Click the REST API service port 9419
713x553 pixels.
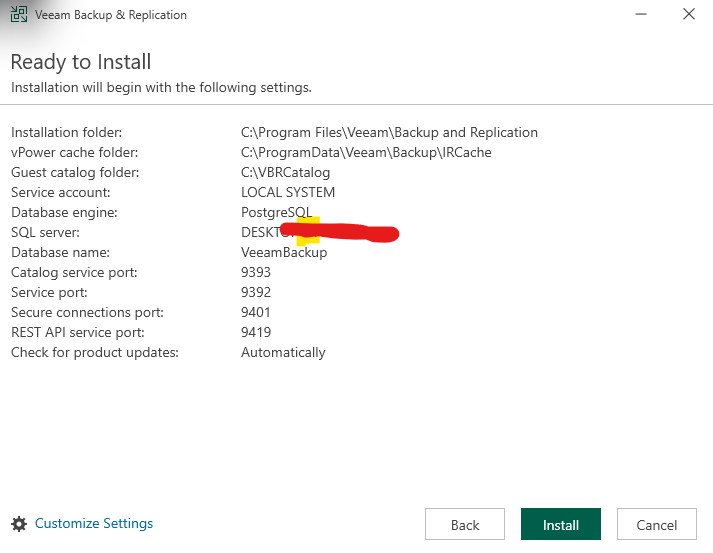point(256,332)
